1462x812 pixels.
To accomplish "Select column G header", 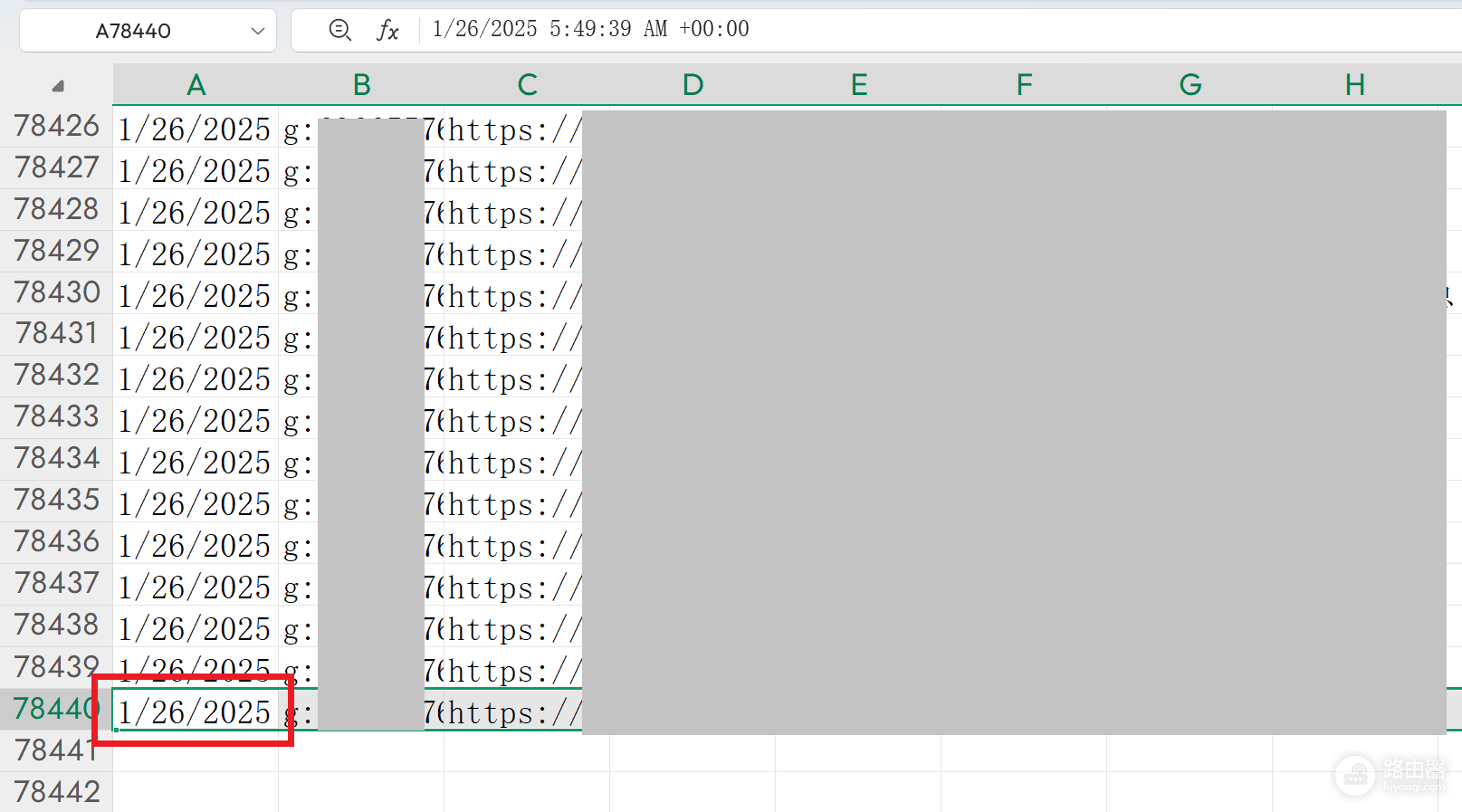I will 1190,85.
